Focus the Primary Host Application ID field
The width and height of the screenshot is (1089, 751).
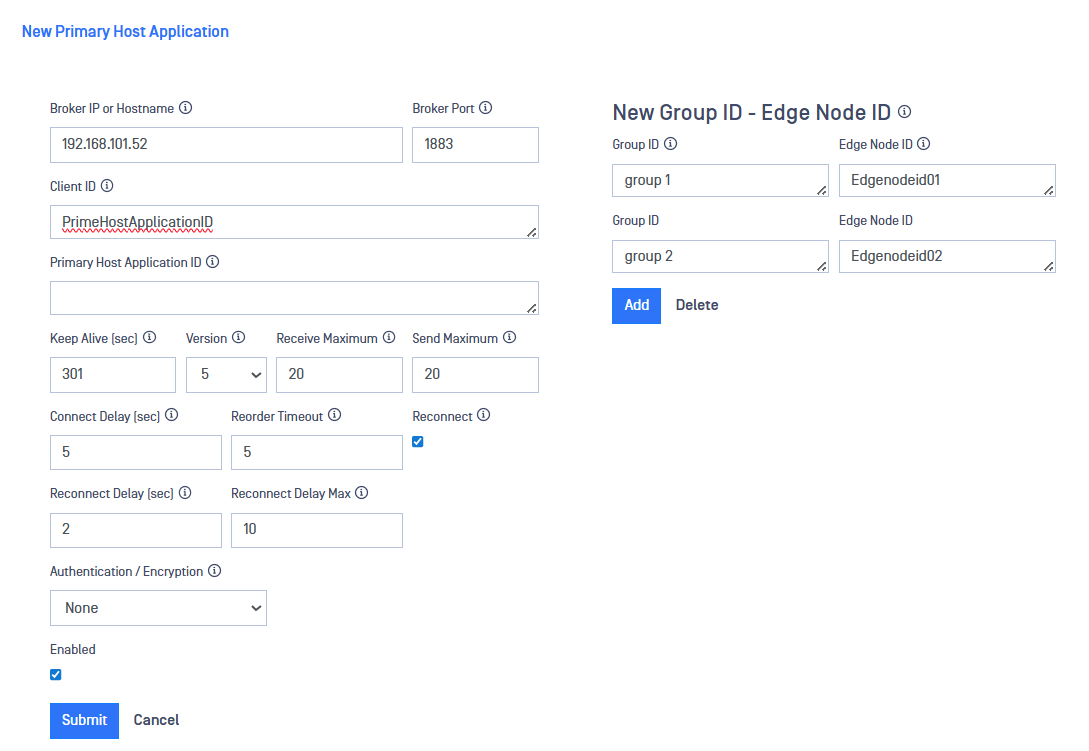(x=294, y=298)
